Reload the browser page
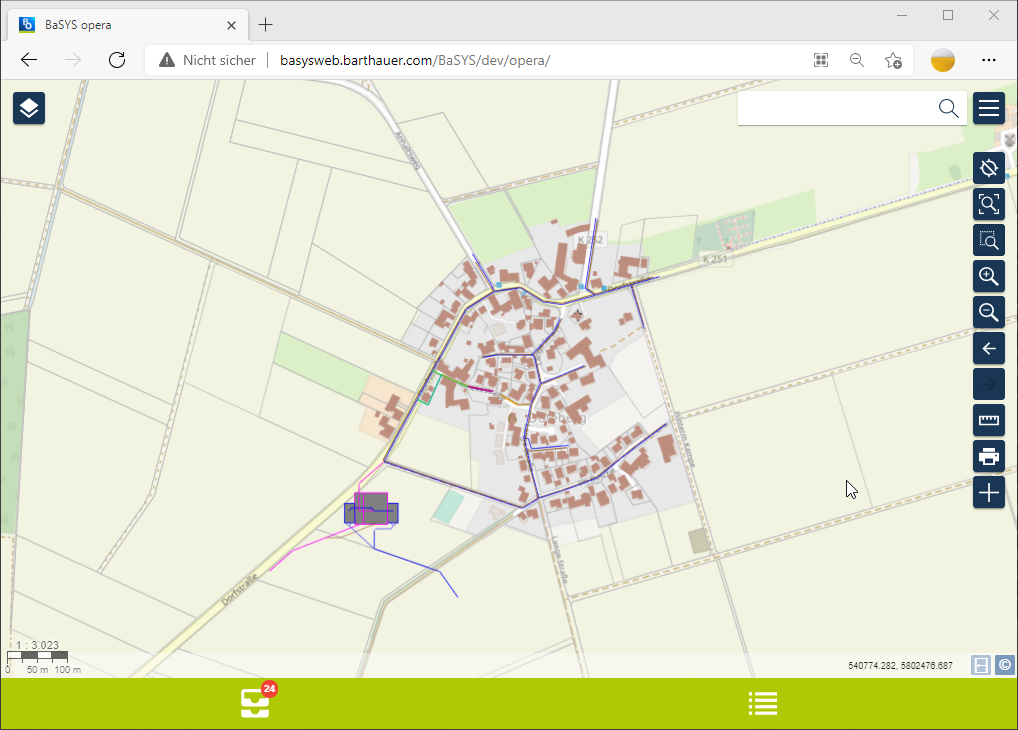Screen dimensions: 1018x730 117,60
